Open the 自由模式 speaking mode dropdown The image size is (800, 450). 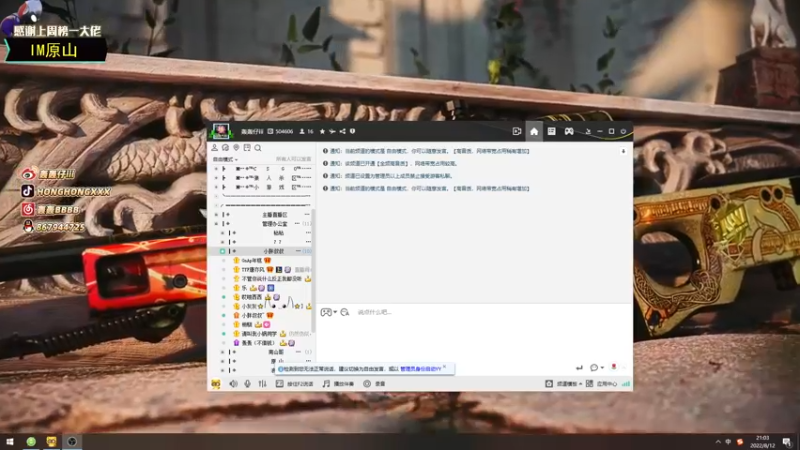point(225,159)
